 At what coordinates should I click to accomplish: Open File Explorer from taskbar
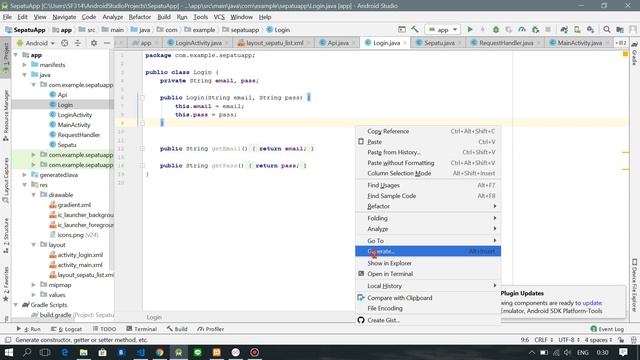(x=84, y=352)
